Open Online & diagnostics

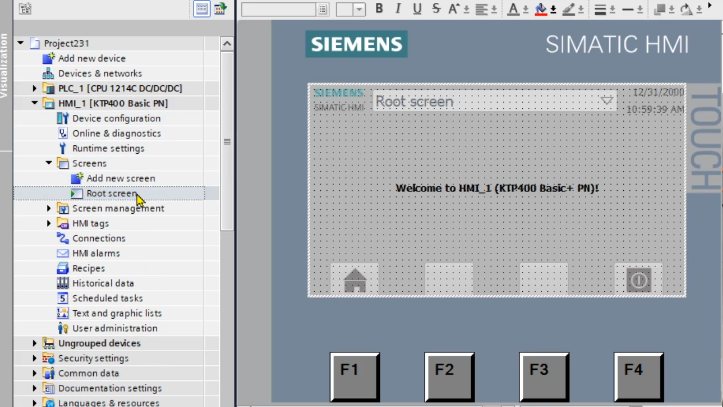[117, 133]
